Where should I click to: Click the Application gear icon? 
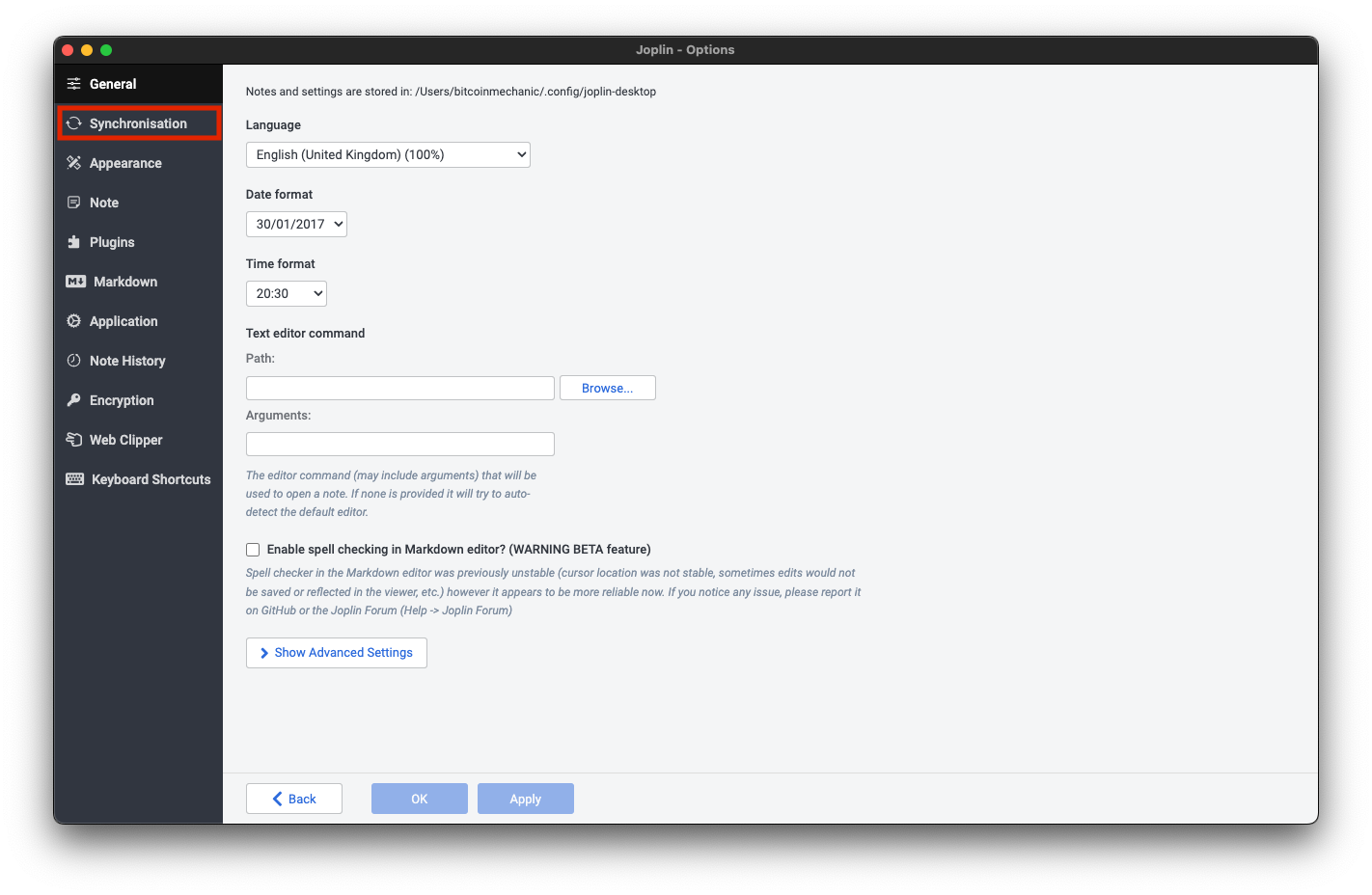pyautogui.click(x=73, y=321)
